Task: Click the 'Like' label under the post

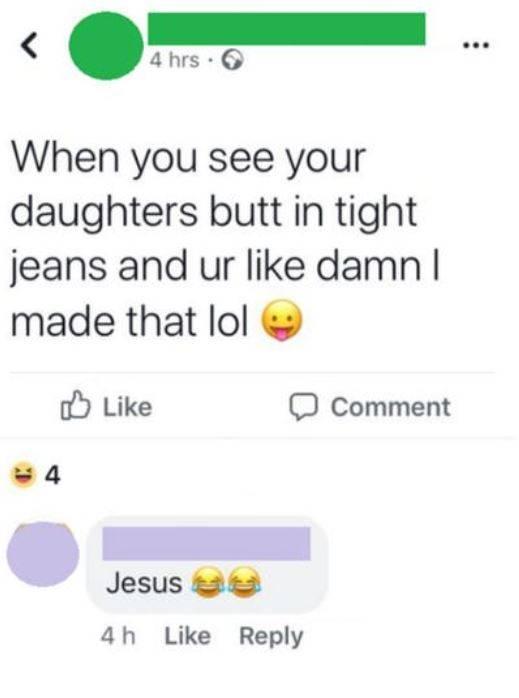Action: pyautogui.click(x=128, y=407)
